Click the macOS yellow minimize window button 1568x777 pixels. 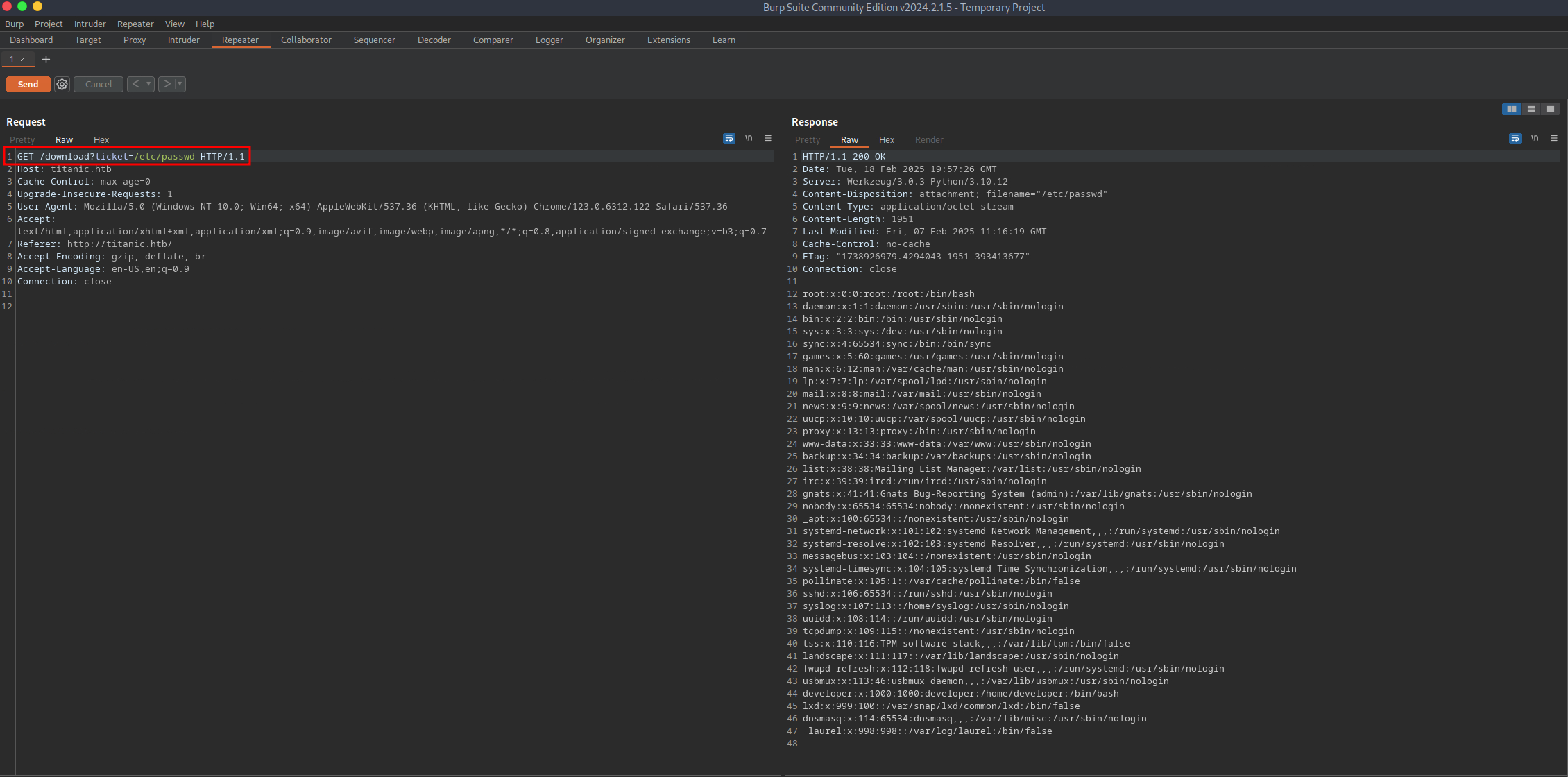click(x=37, y=6)
